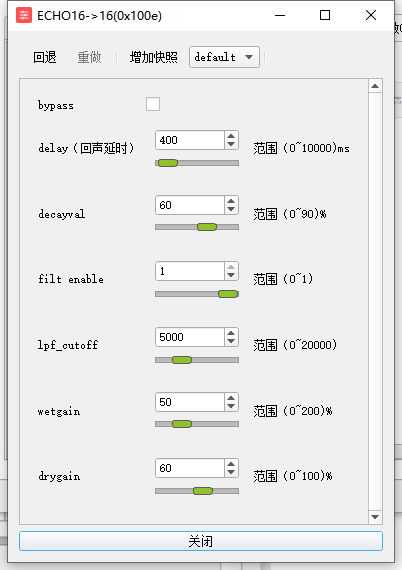Click the 关闭 close button
402x570 pixels.
pyautogui.click(x=201, y=541)
